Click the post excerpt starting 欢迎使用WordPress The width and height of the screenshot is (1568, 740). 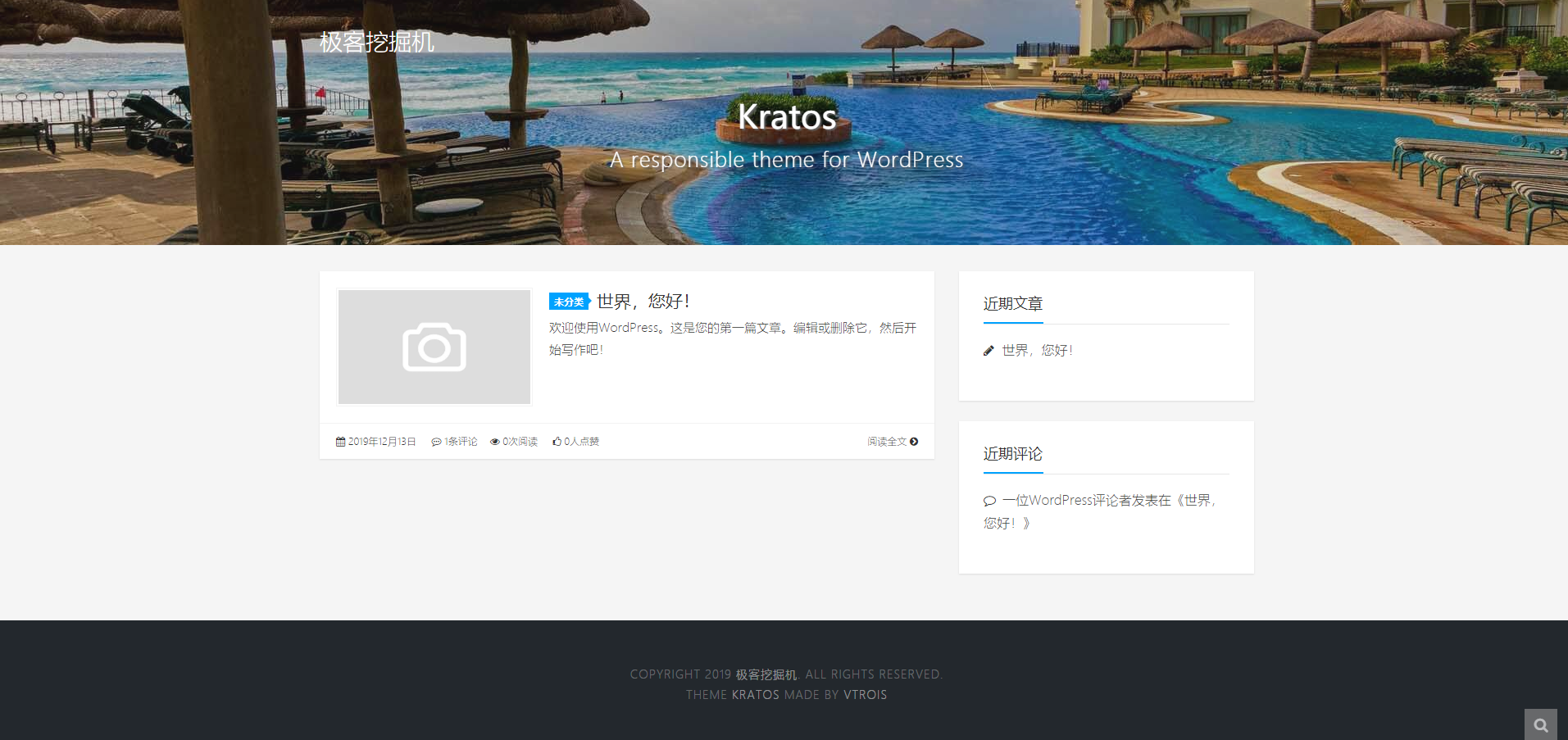[x=733, y=338]
